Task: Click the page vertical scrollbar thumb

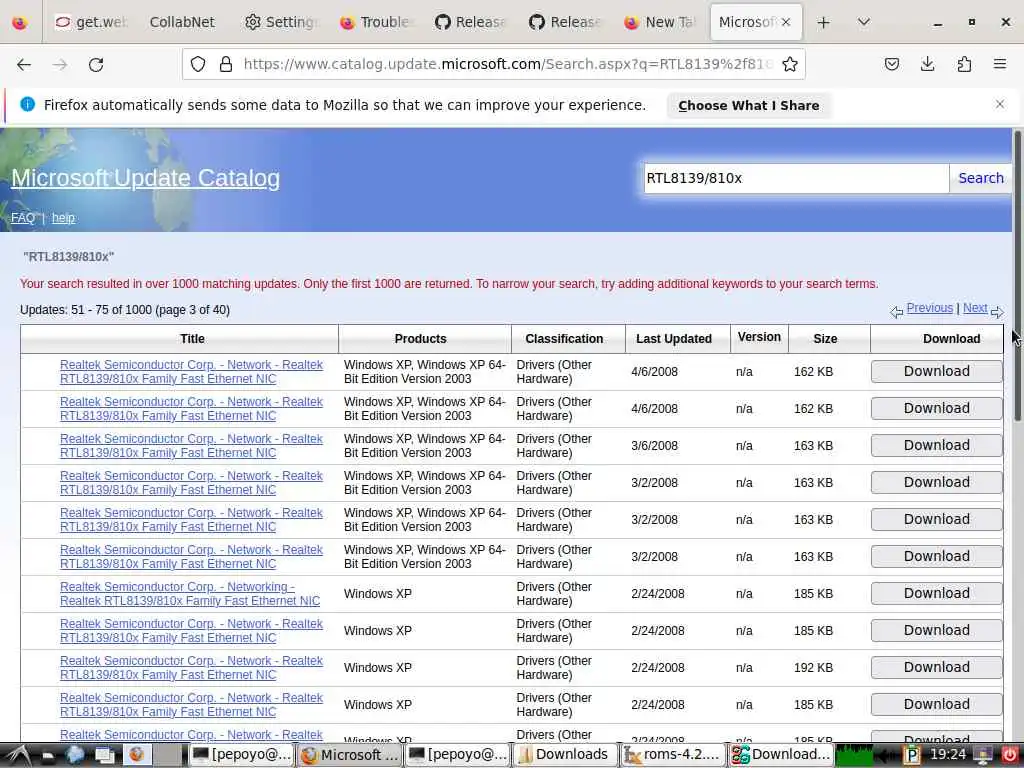Action: coord(1017,274)
